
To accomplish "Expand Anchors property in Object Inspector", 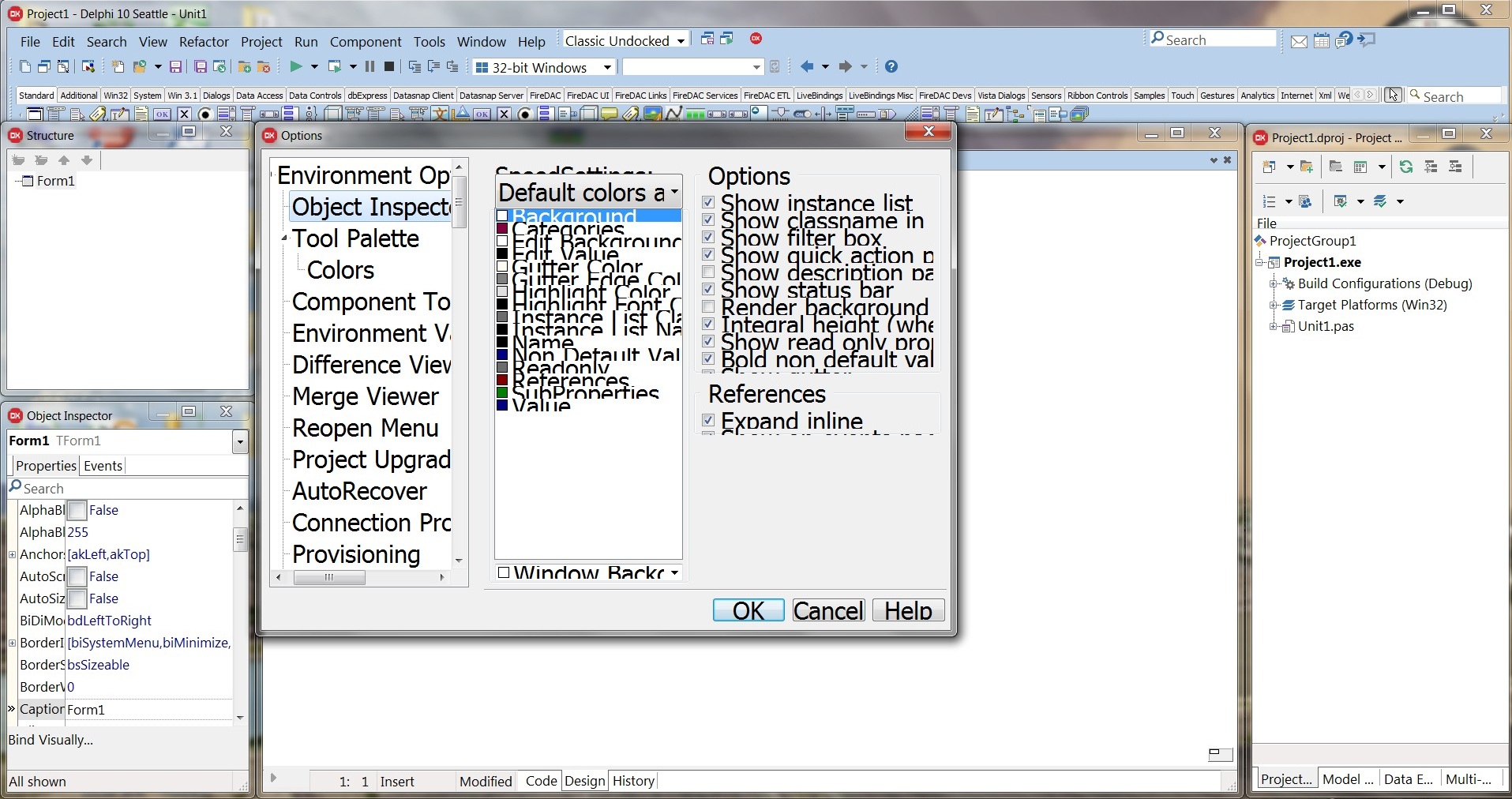I will click(x=12, y=555).
